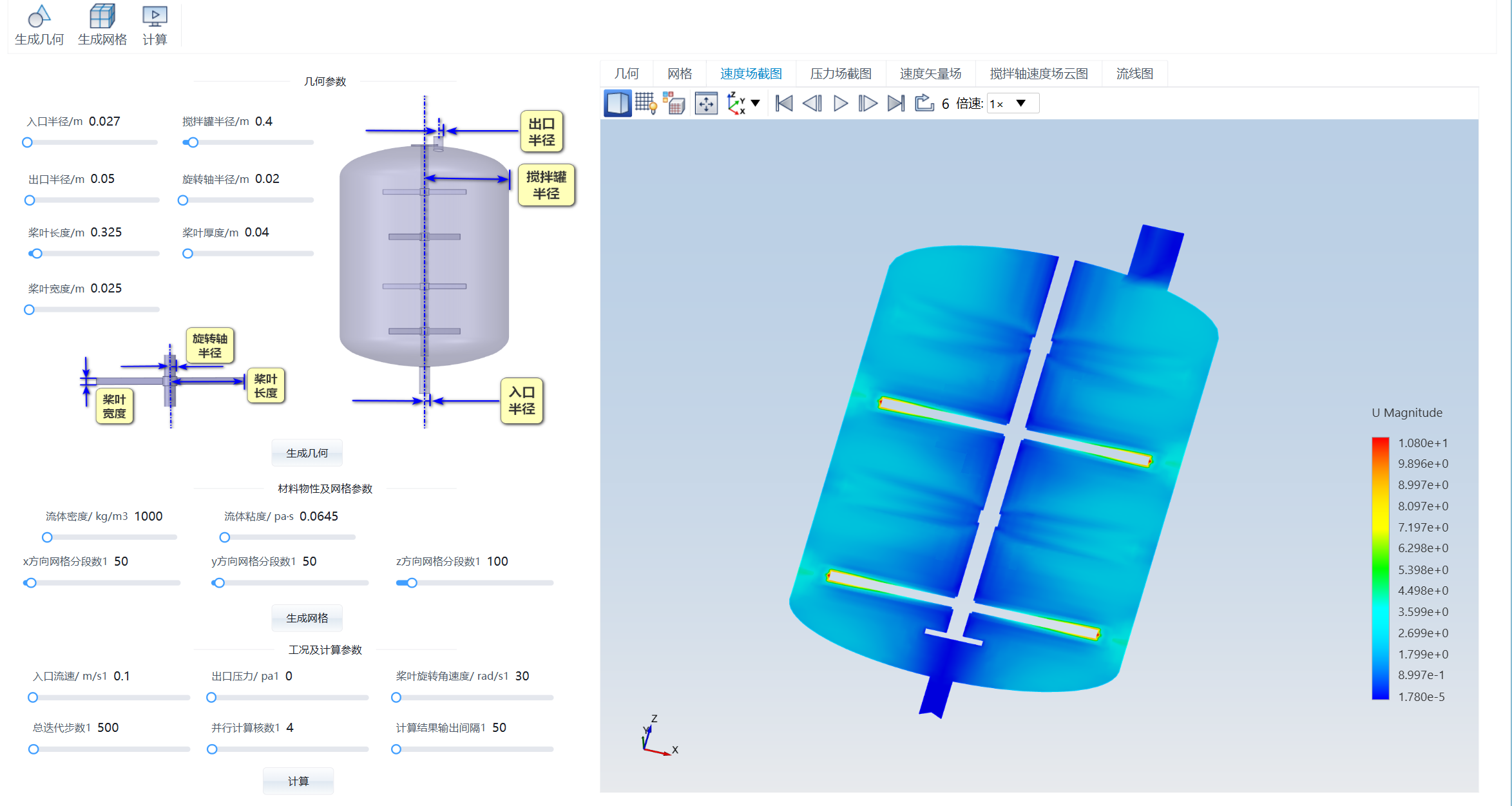
Task: Open the 倍速 1× speed dropdown
Action: pos(1012,104)
